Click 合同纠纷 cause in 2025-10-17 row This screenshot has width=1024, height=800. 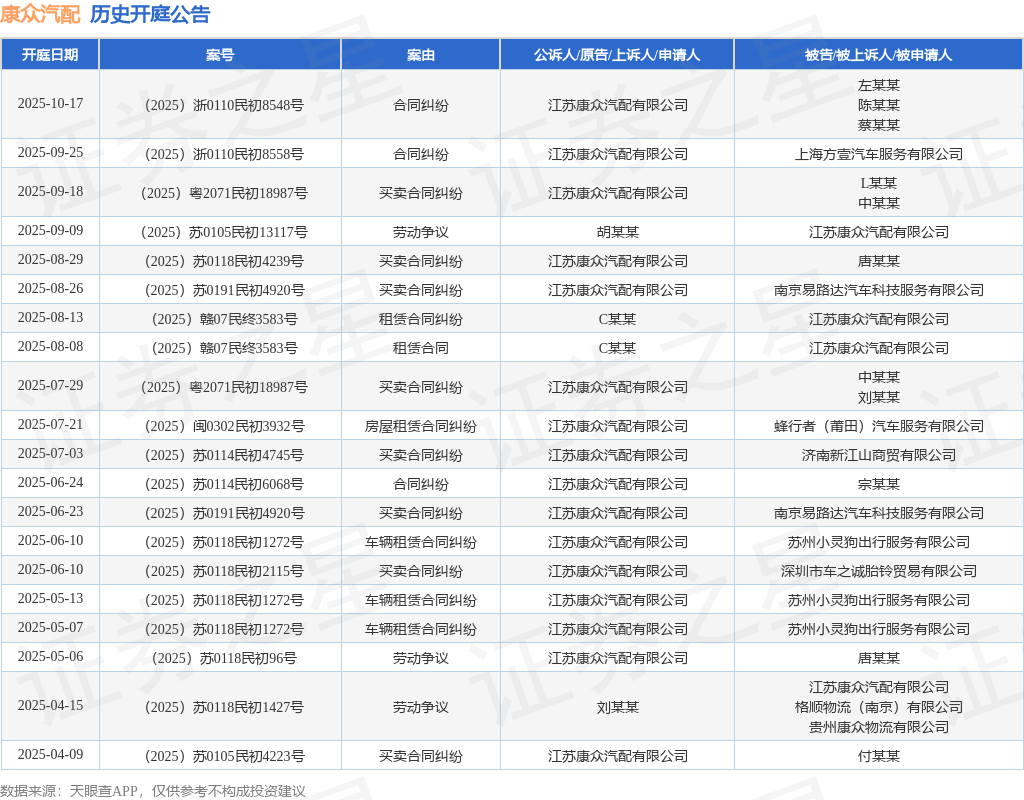pos(421,105)
